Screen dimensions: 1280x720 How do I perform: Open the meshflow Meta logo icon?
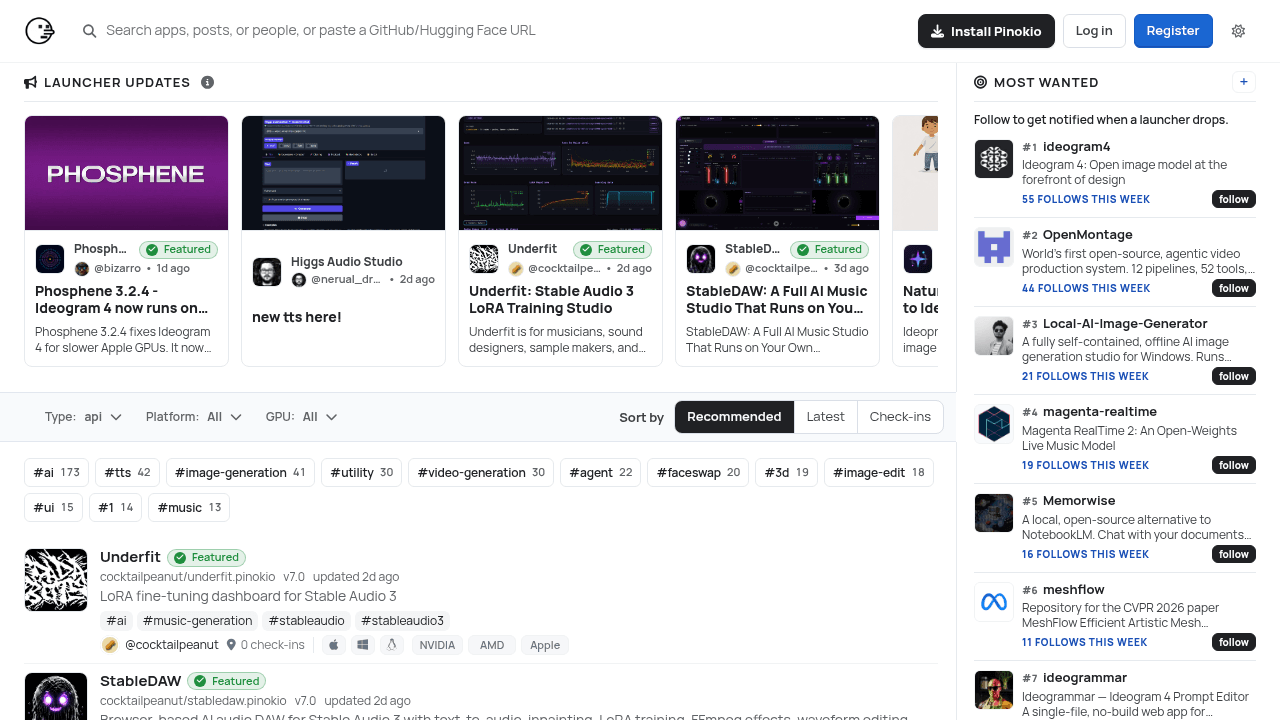coord(994,602)
